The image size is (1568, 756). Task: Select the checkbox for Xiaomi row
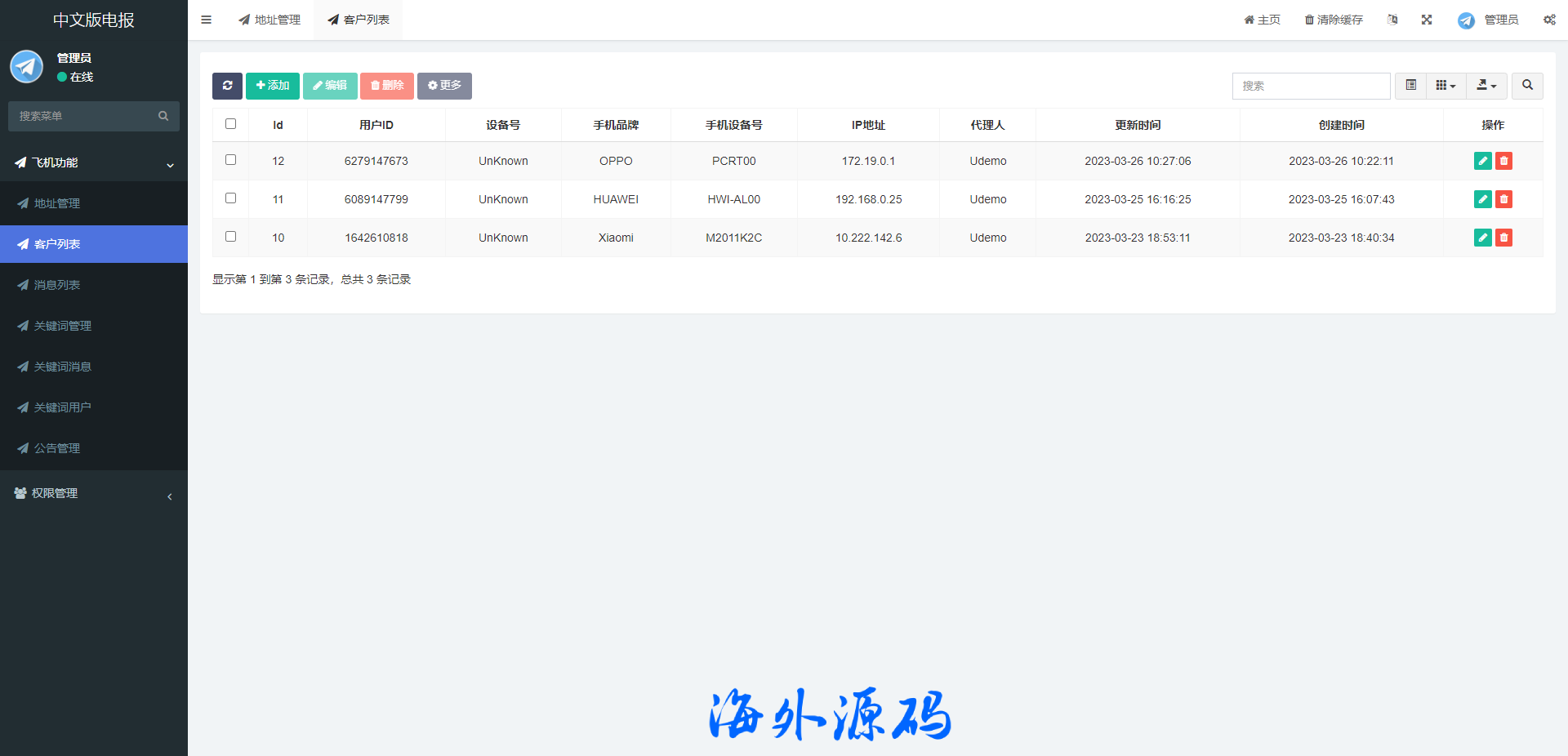pos(230,237)
